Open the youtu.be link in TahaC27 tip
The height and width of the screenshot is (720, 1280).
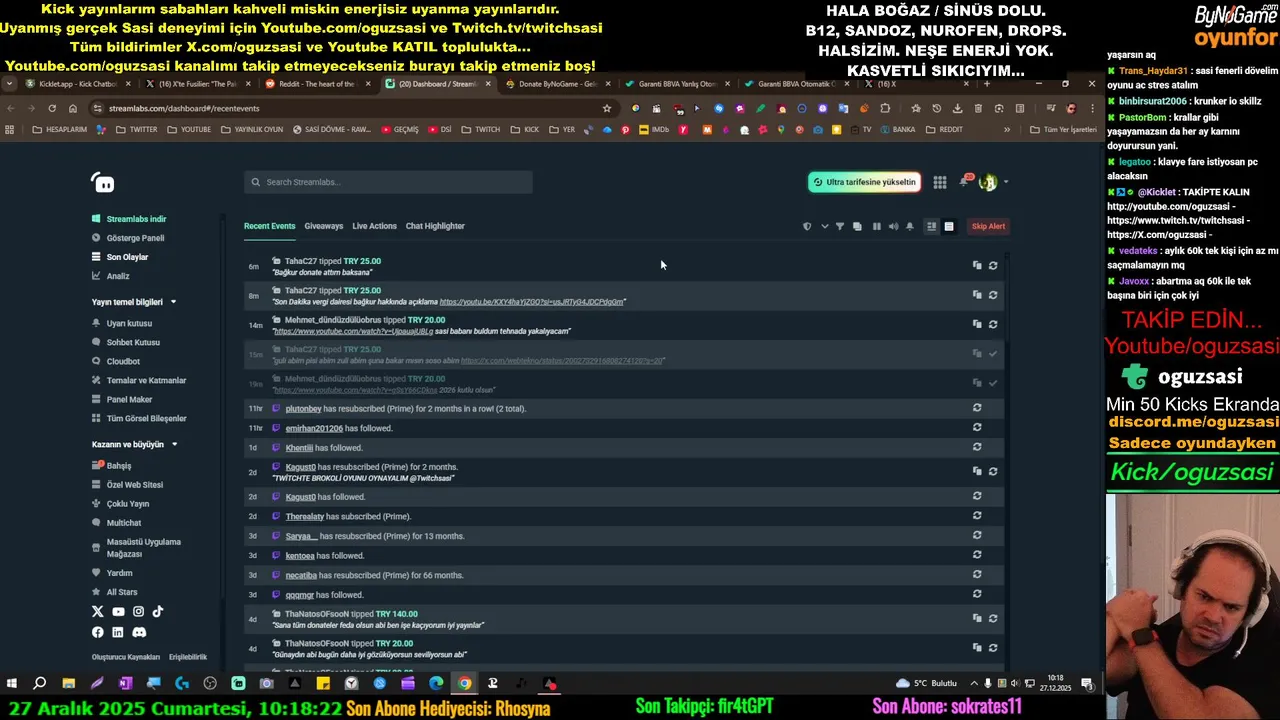pyautogui.click(x=531, y=301)
